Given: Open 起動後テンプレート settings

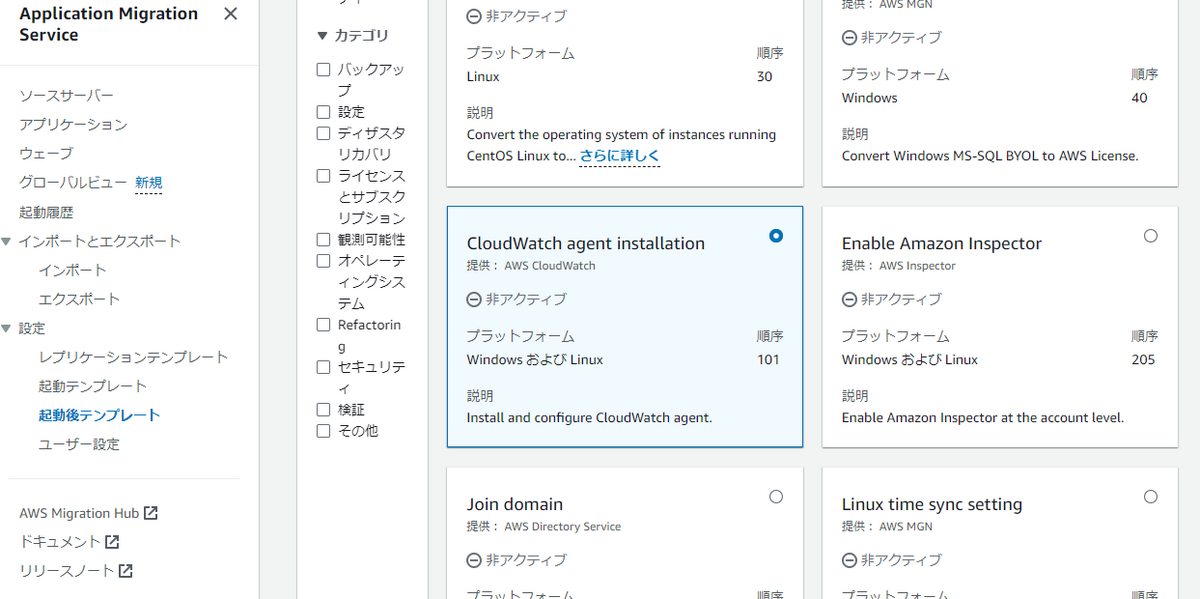Looking at the screenshot, I should click(x=100, y=415).
